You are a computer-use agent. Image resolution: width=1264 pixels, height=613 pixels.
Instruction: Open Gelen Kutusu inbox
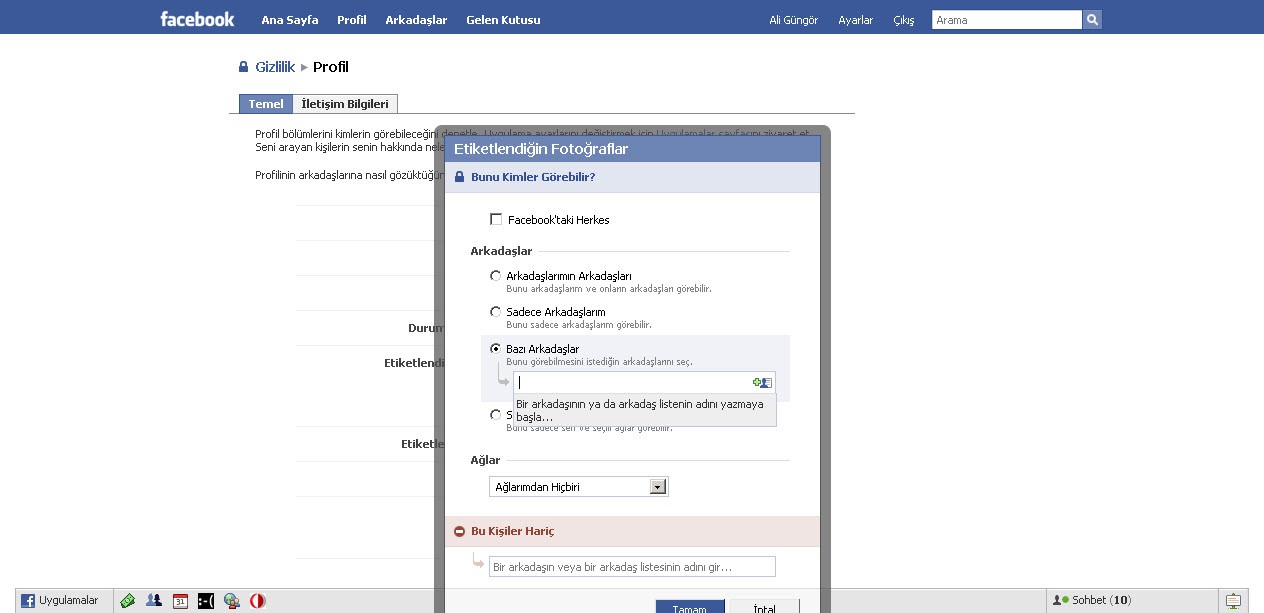pyautogui.click(x=503, y=20)
